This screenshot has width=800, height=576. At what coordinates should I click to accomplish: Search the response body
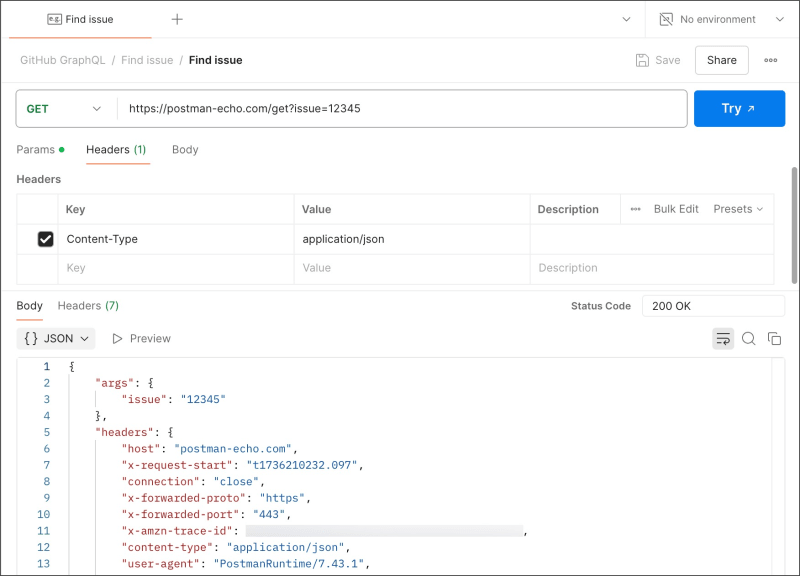(748, 339)
